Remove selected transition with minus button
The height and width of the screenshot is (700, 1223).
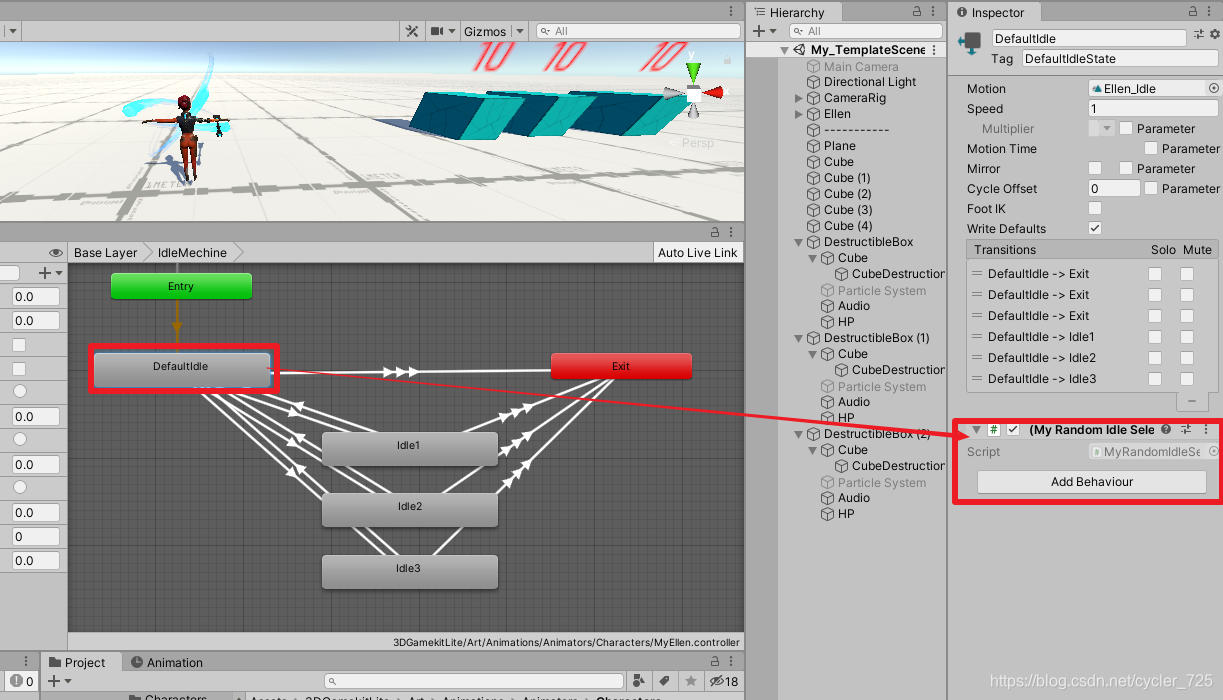[1191, 401]
